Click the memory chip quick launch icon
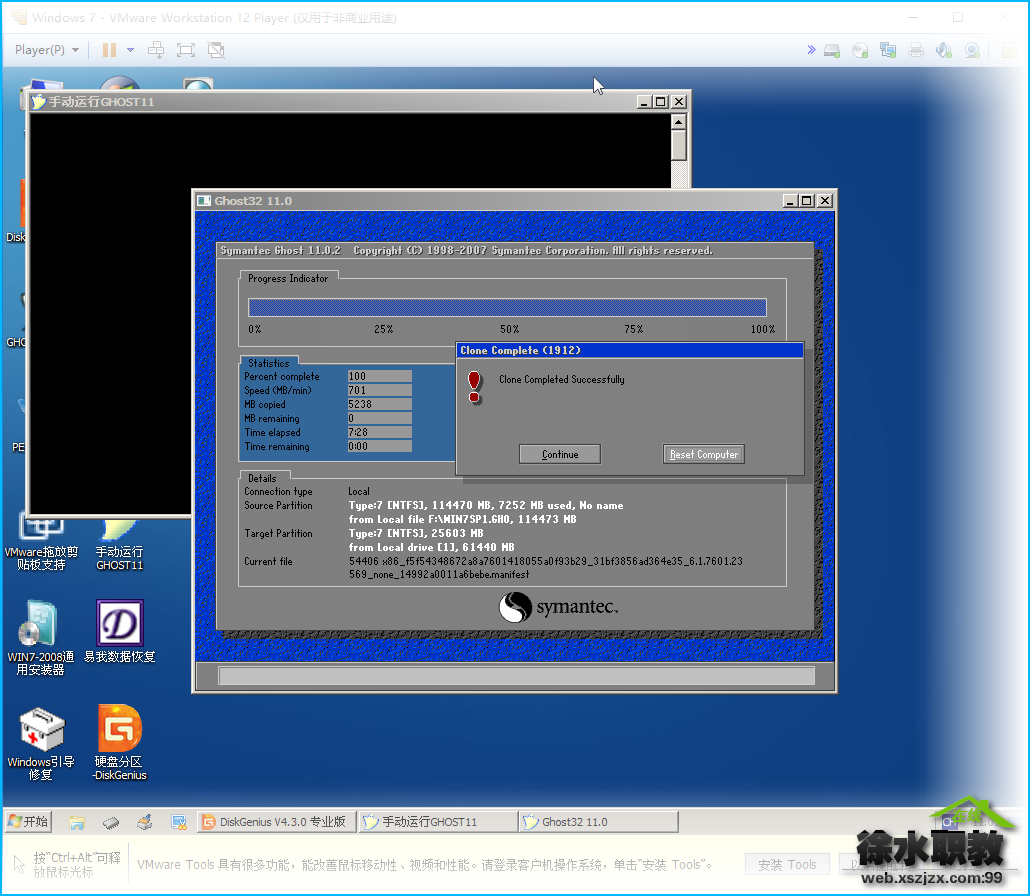Screen dimensions: 1030x896 click(x=111, y=822)
